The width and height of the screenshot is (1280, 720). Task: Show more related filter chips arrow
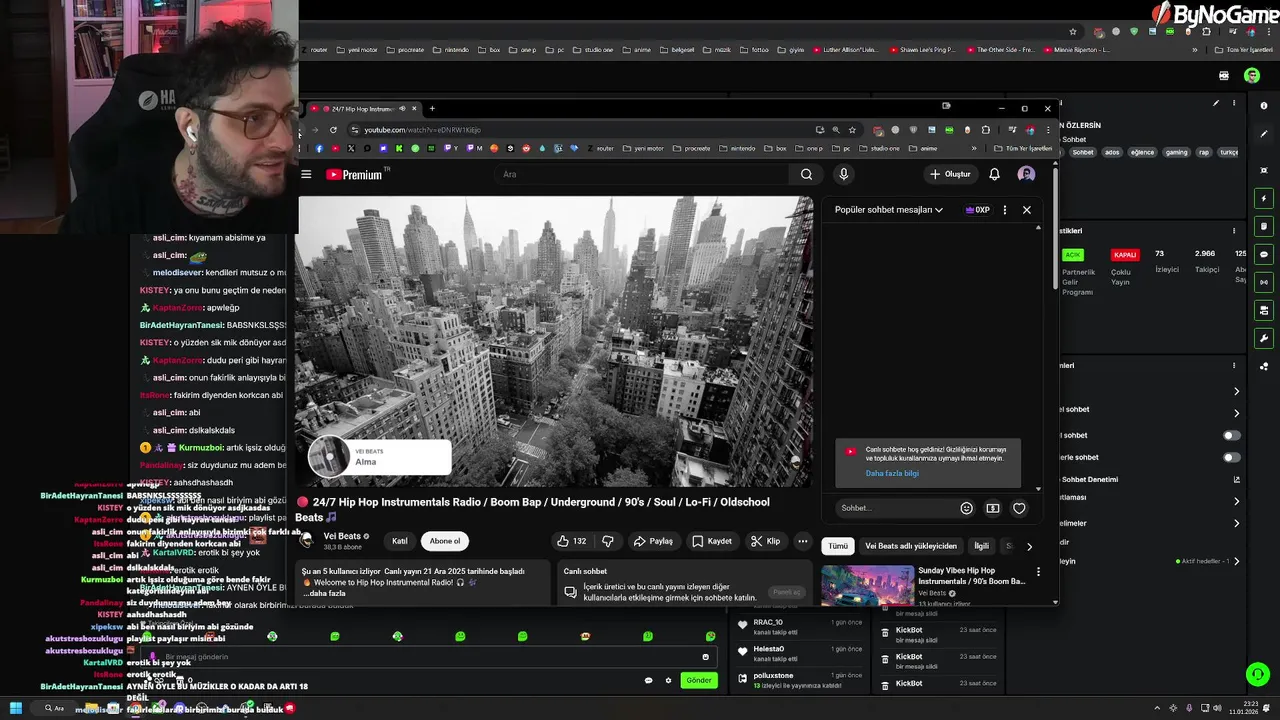click(x=1029, y=546)
